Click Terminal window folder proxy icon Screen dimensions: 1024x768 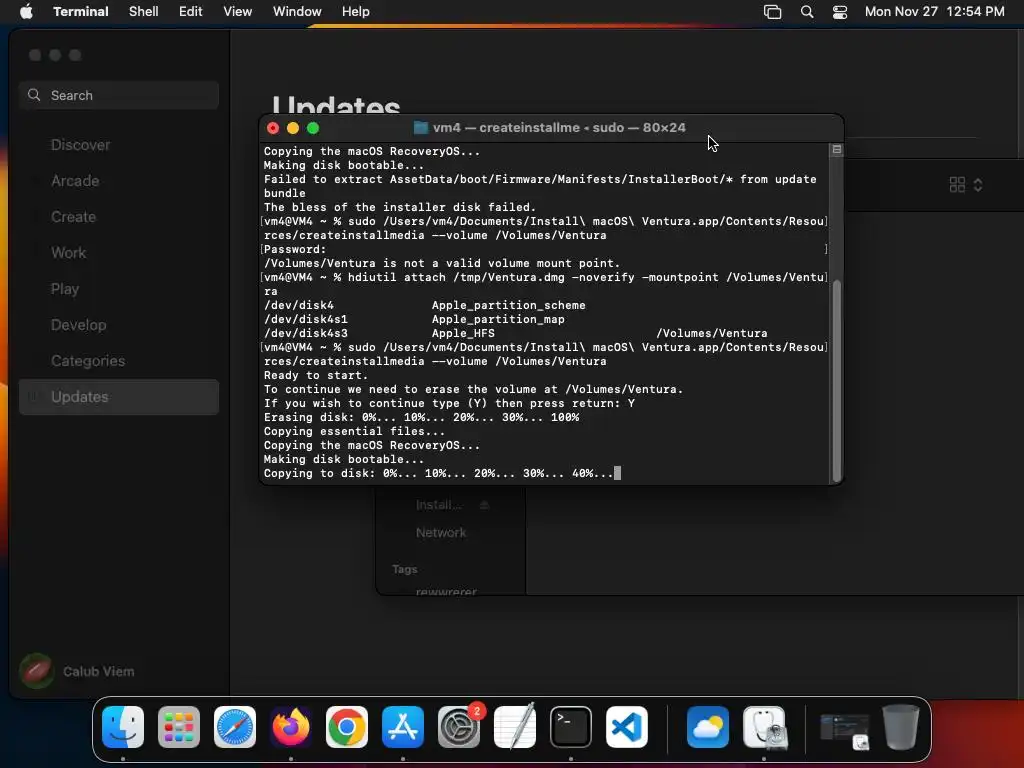(421, 127)
